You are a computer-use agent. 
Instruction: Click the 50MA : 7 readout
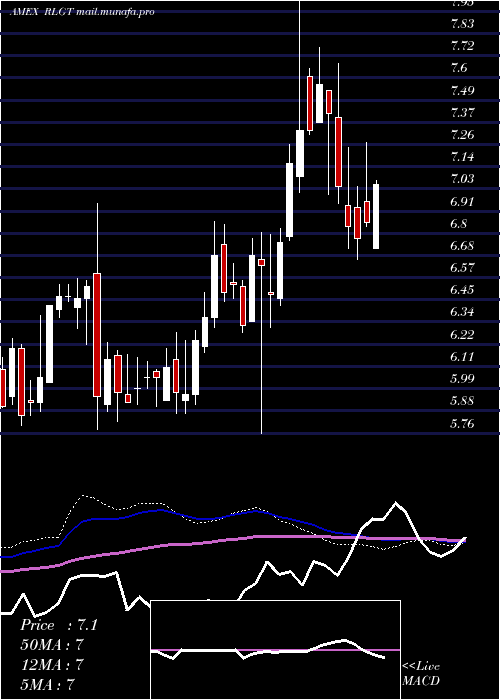52,645
